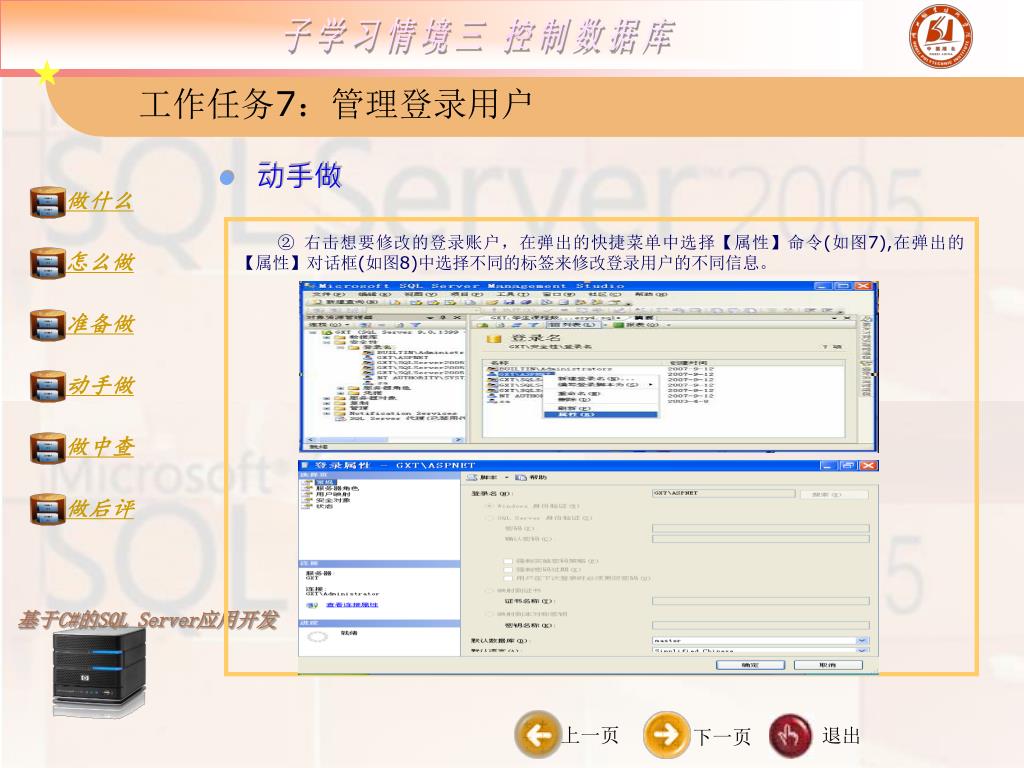Viewport: 1024px width, 768px height.
Task: Click the database icon beside 准备做
Action: pos(48,325)
